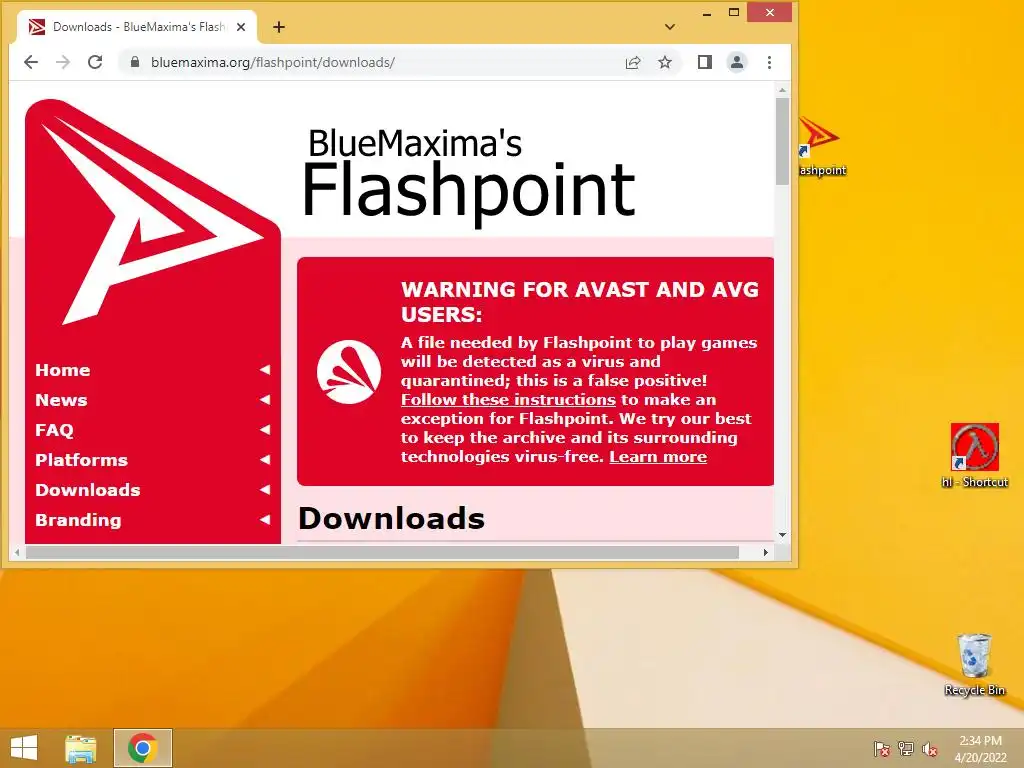
Task: Open Action Center flag tray icon
Action: (x=881, y=748)
